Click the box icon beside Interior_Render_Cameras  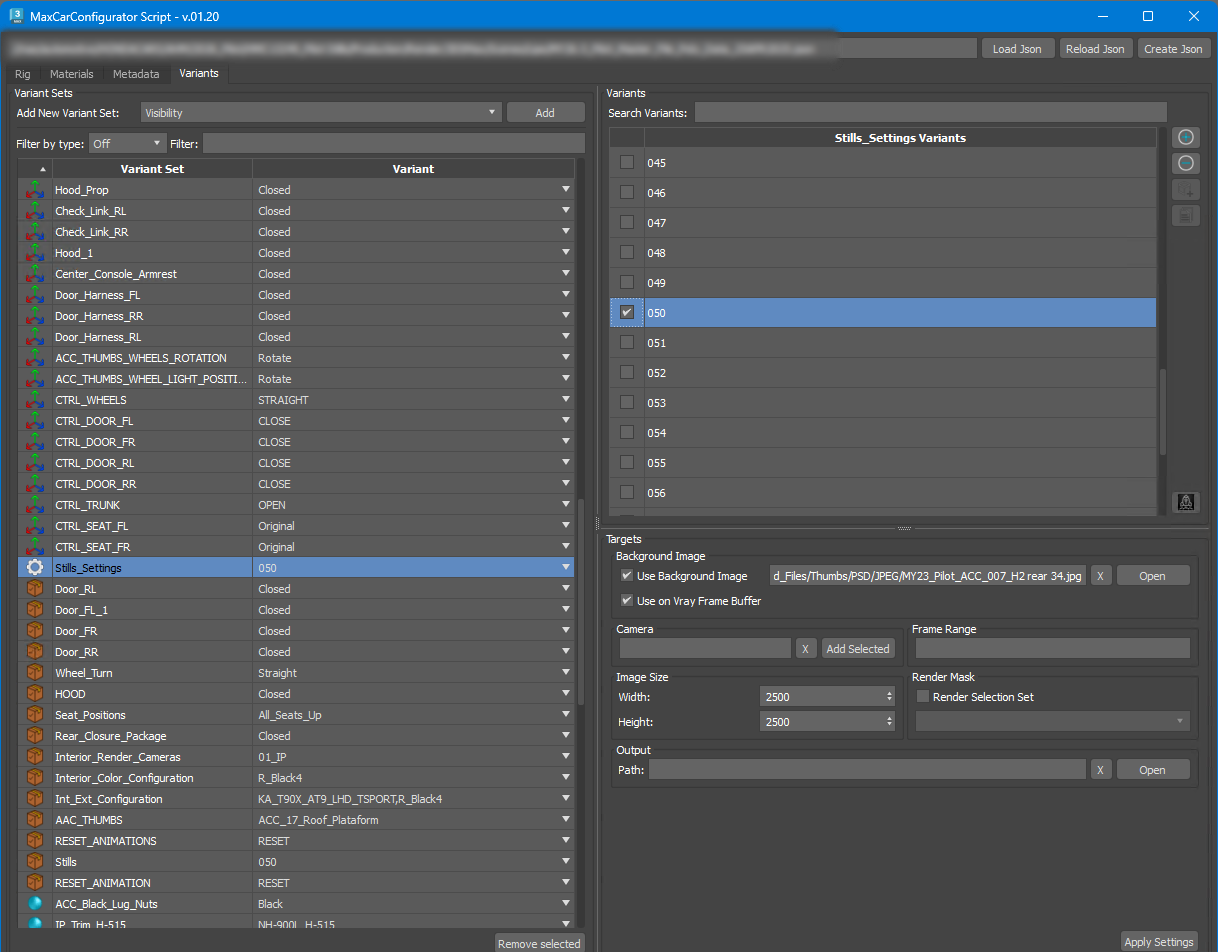[35, 757]
